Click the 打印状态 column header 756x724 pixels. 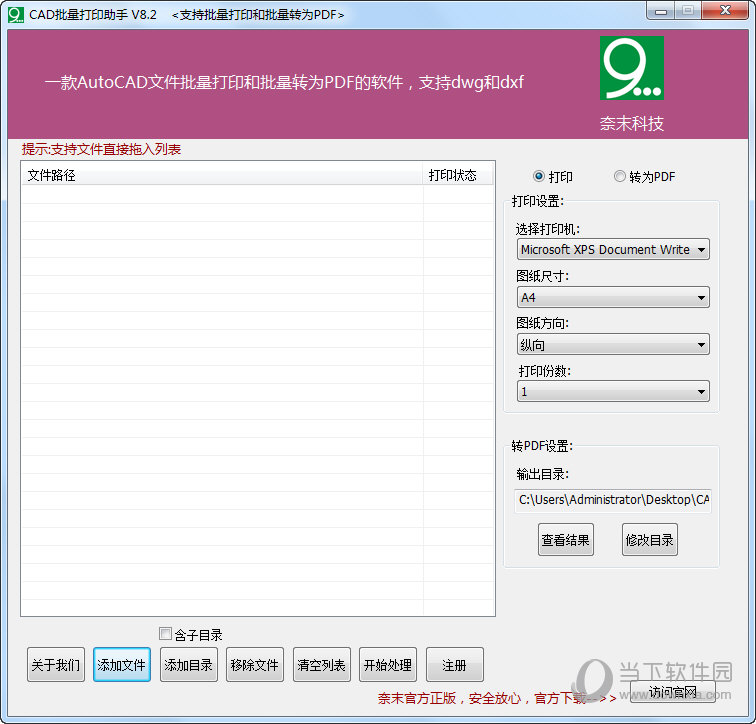(x=458, y=175)
